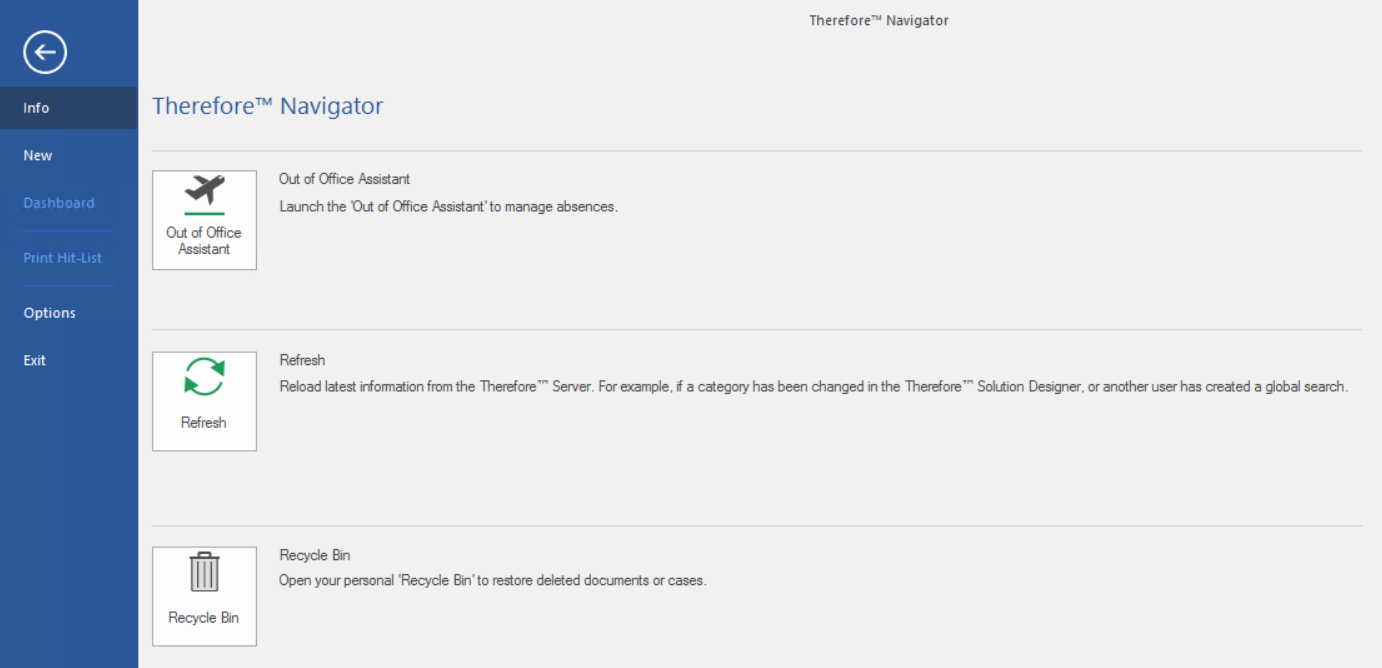Click the Recycle Bin heading label
Screen dimensions: 1382x668
coord(315,554)
